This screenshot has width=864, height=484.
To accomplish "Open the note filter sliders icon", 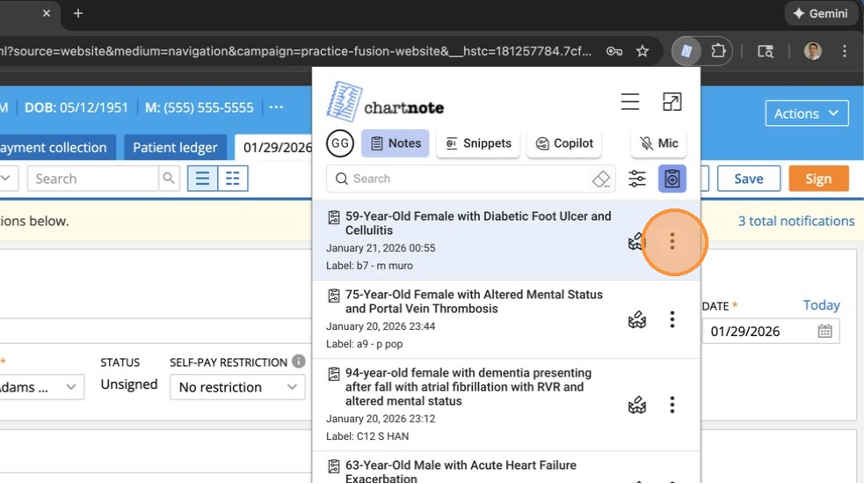I will tap(637, 179).
